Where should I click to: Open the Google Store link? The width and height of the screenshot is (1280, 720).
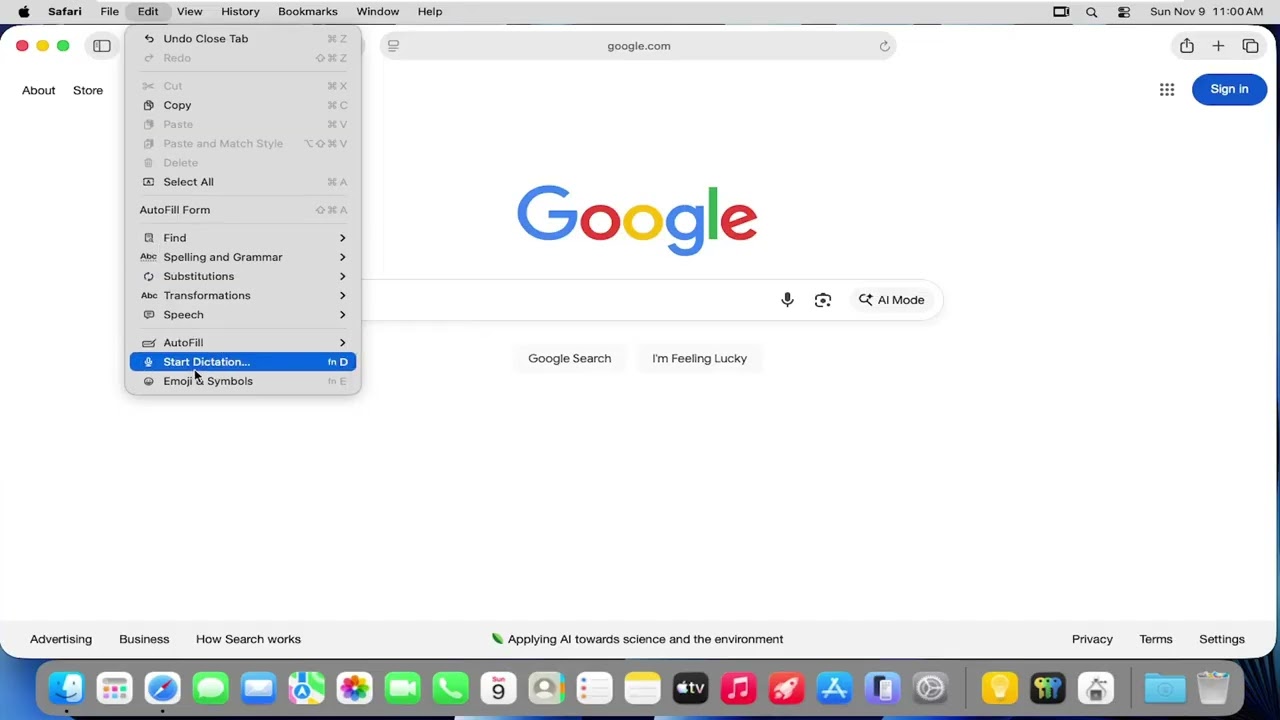click(88, 91)
